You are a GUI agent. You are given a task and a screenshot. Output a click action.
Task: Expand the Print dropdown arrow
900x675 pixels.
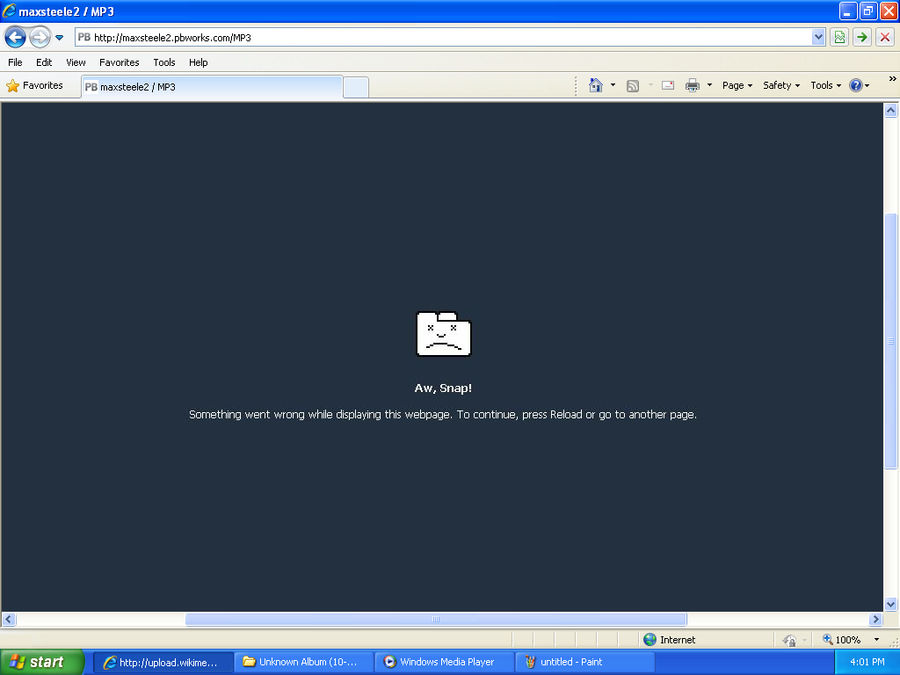pos(709,86)
